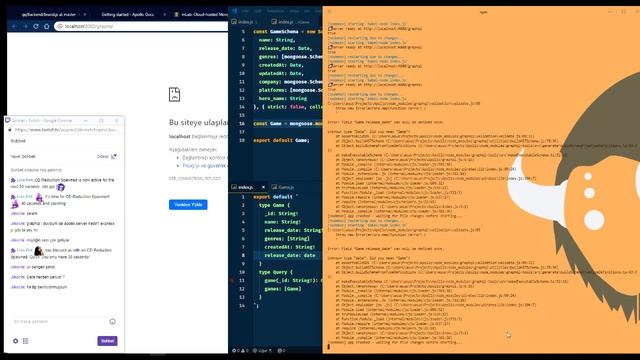Open the 'Proxy'yi ve güvenlik' link
The width and height of the screenshot is (640, 360).
click(204, 166)
